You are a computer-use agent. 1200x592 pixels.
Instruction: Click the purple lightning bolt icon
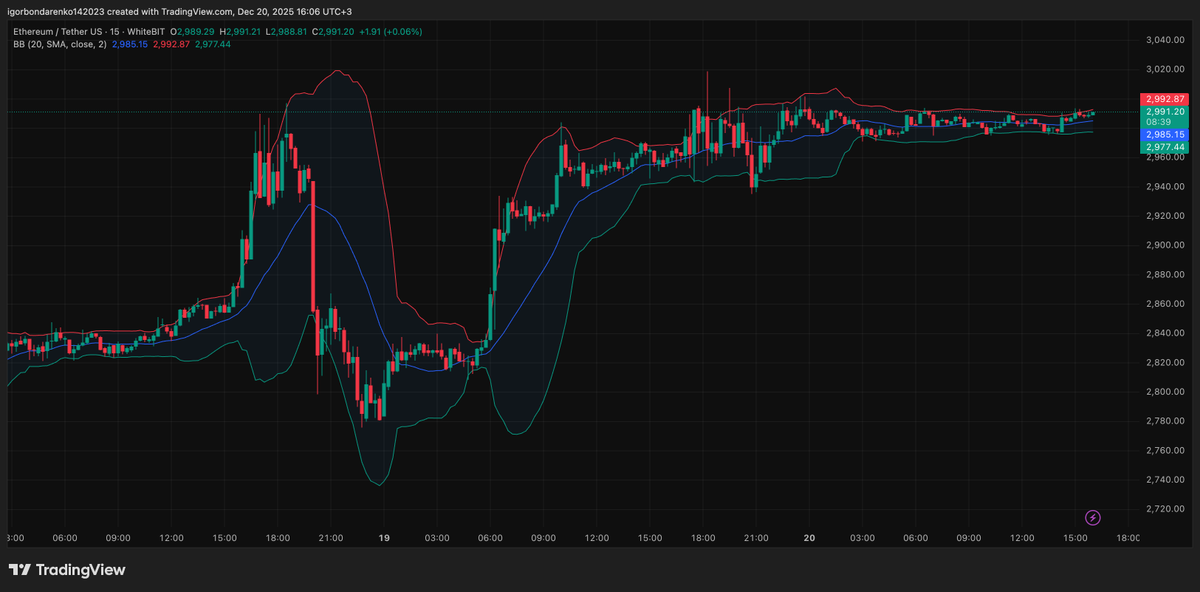(x=1093, y=517)
